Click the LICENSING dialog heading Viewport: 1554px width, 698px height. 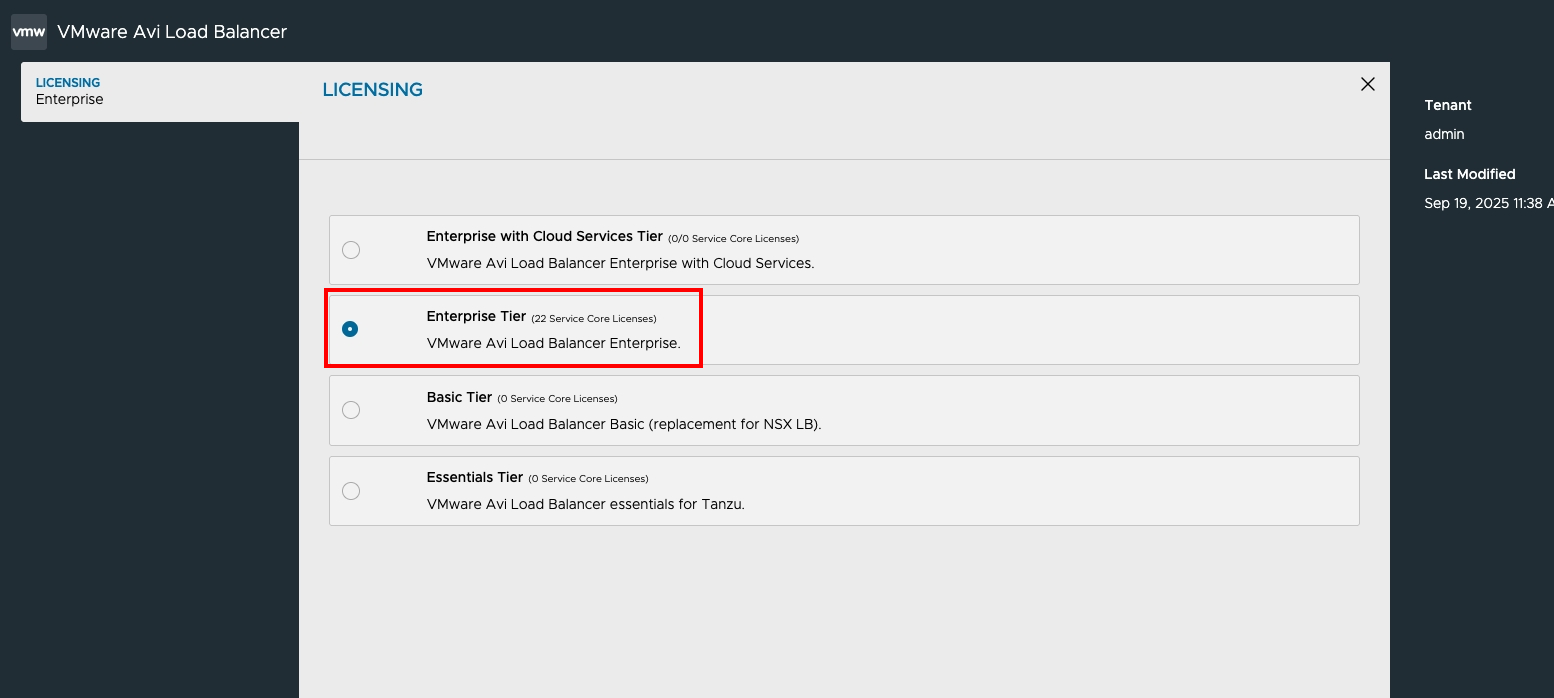[373, 90]
